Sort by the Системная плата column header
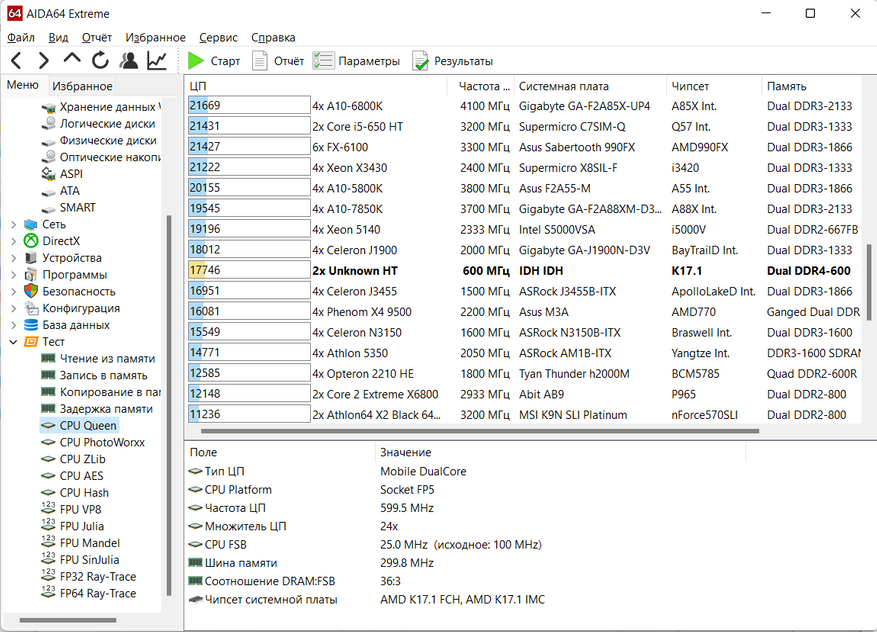This screenshot has height=632, width=877. (x=590, y=86)
